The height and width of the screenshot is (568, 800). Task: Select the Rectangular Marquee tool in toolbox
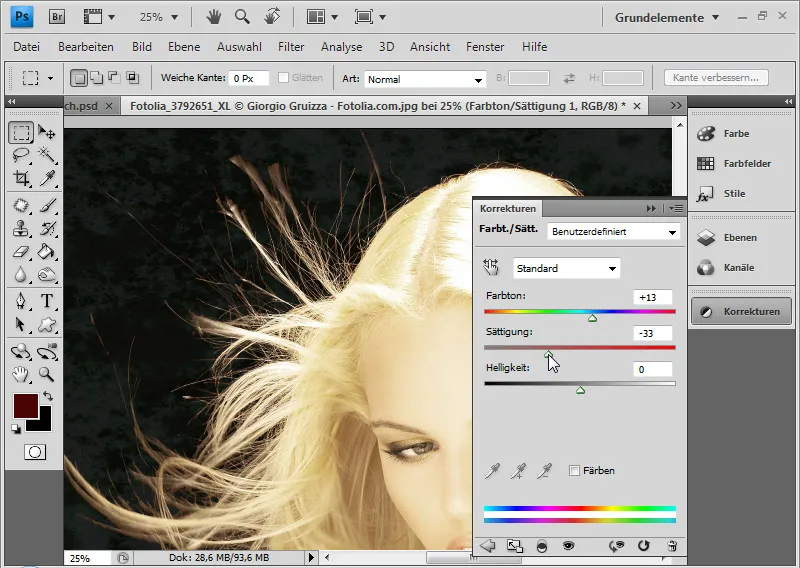[21, 133]
